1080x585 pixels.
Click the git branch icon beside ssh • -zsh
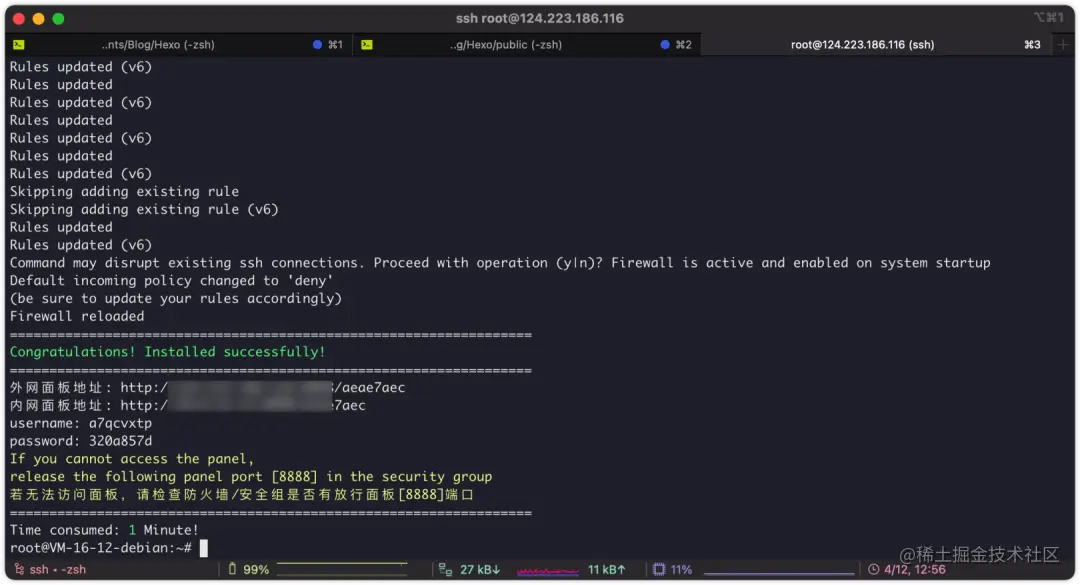(19, 569)
